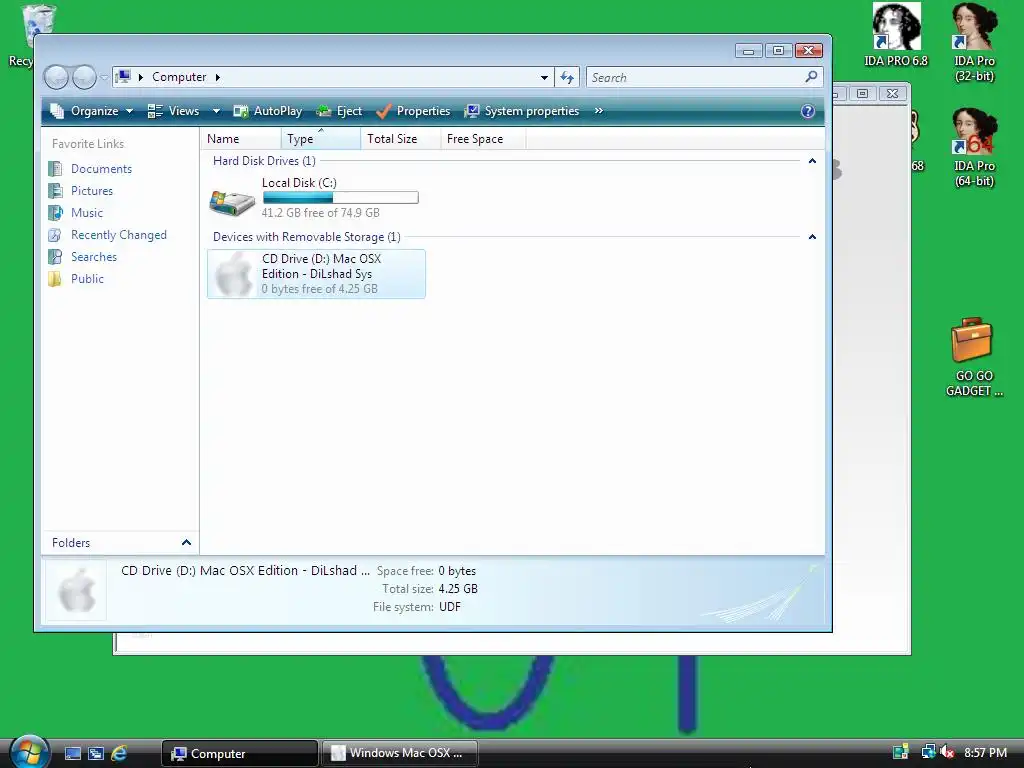Open IDA PRO 6.8 desktop shortcut
The width and height of the screenshot is (1024, 768).
(896, 35)
